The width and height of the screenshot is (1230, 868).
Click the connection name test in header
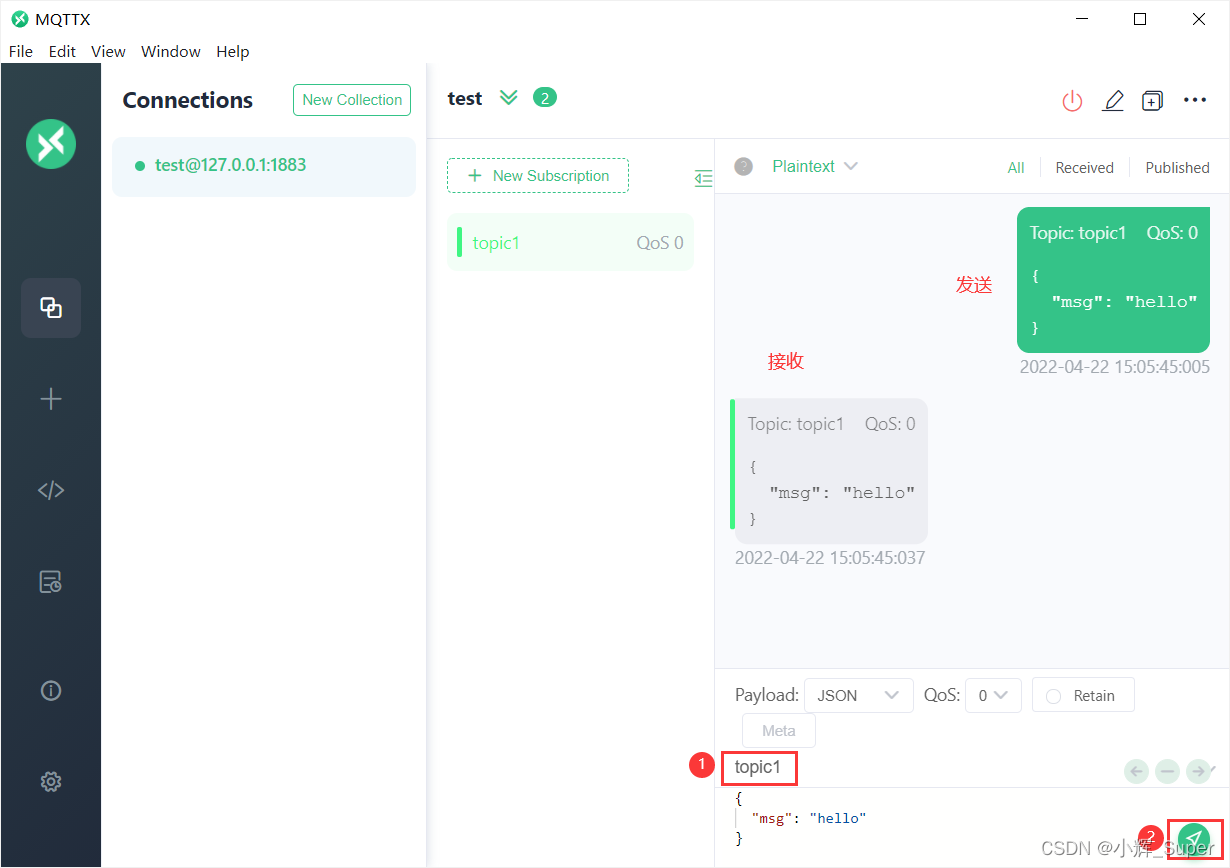click(465, 98)
